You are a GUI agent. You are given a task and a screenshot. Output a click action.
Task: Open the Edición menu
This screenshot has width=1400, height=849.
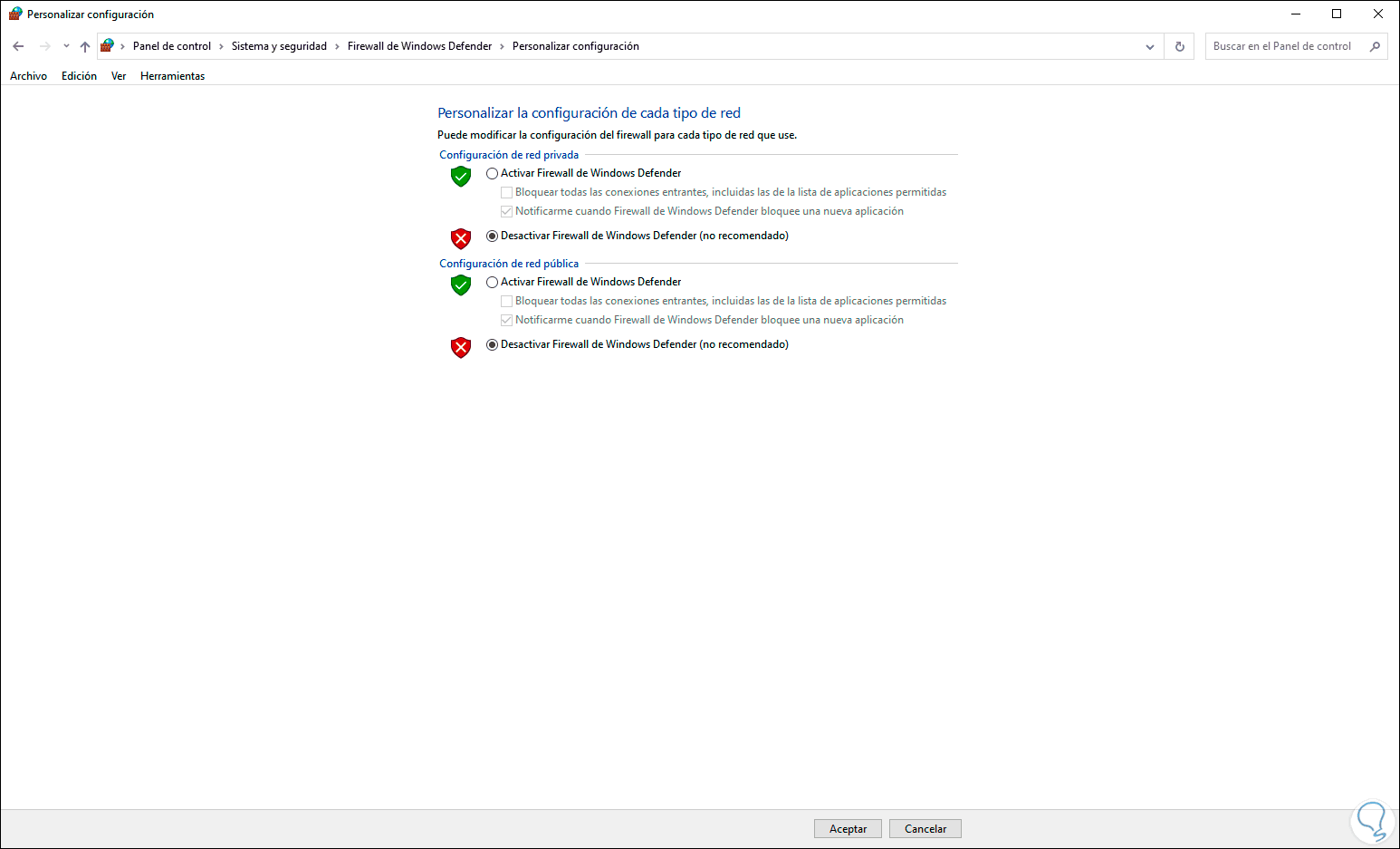coord(79,76)
